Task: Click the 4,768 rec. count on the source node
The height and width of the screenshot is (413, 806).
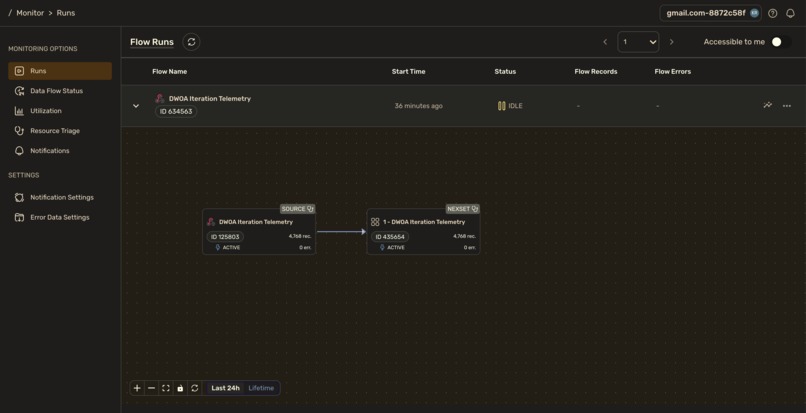Action: 300,237
